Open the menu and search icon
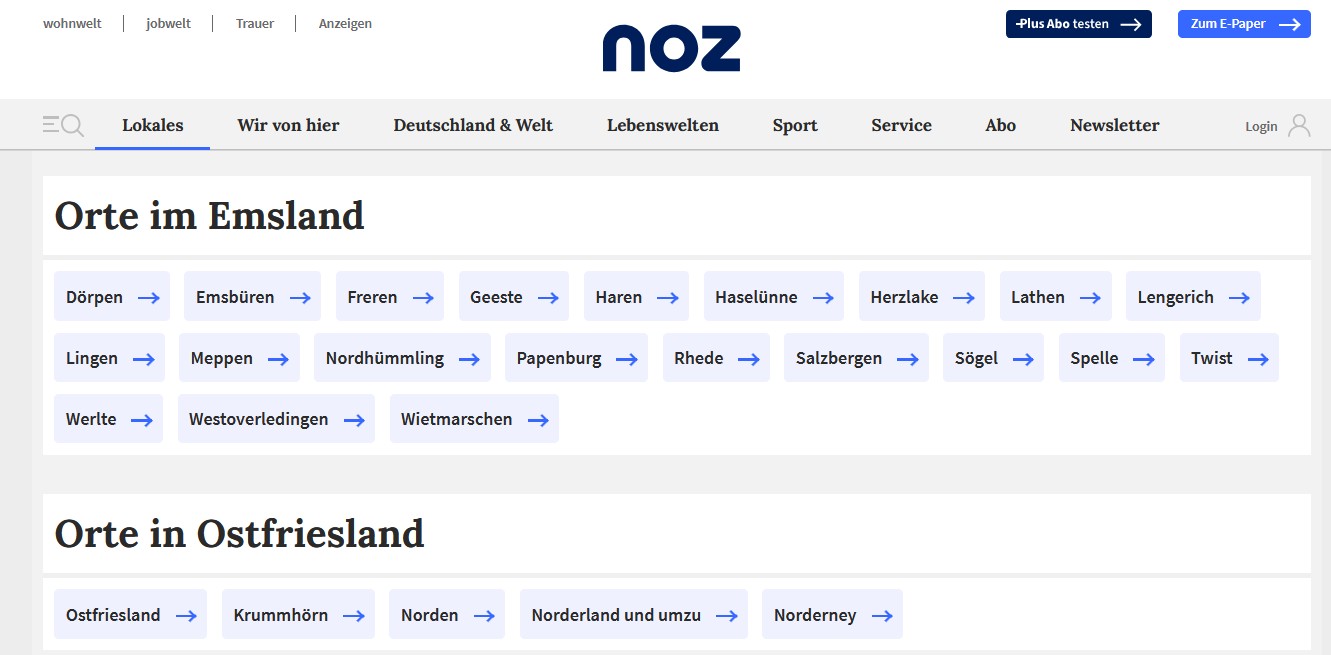The height and width of the screenshot is (655, 1331). (x=63, y=125)
